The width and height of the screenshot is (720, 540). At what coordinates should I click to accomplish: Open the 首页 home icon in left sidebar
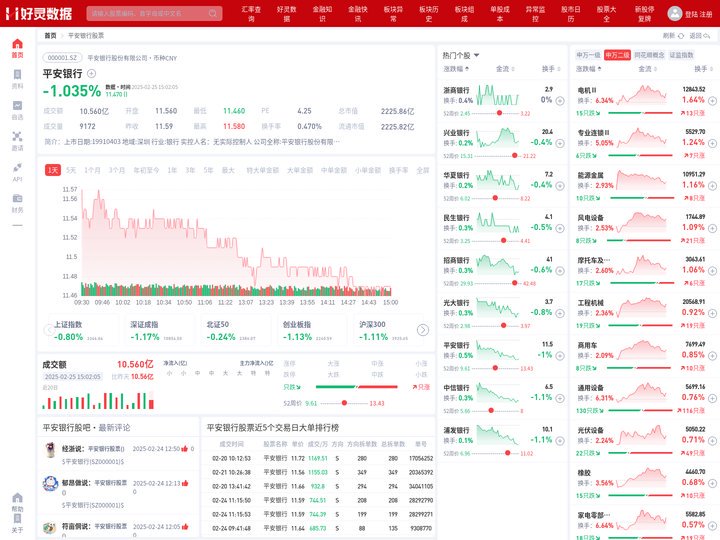(x=17, y=44)
